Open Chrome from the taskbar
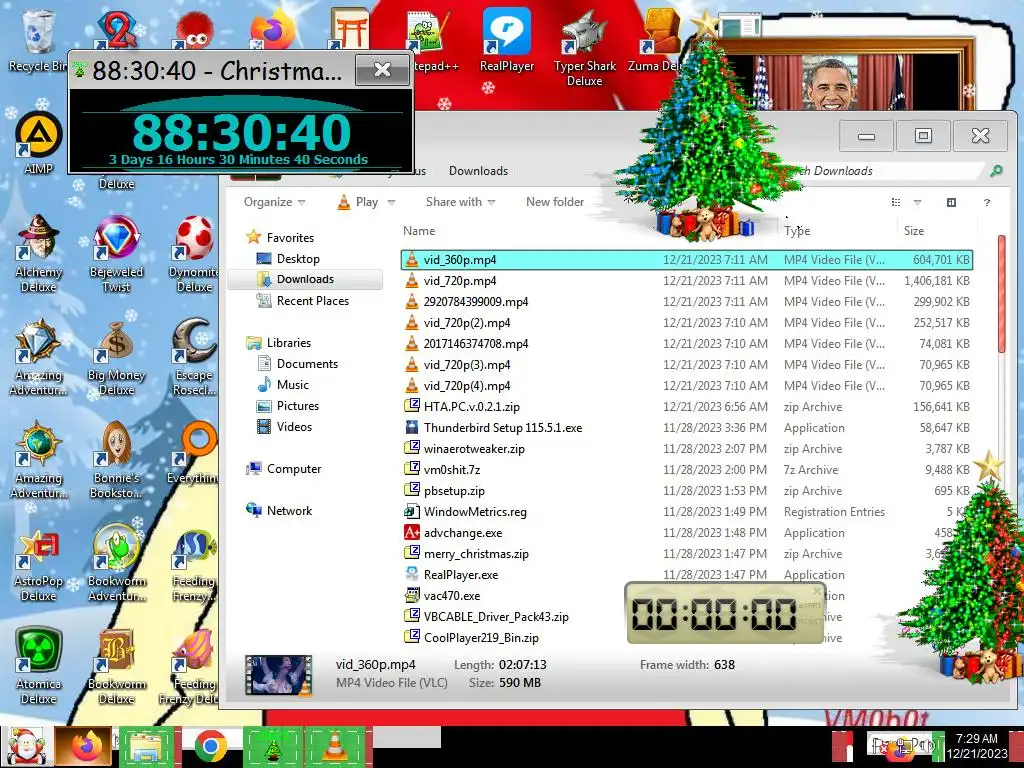1024x768 pixels. 210,746
